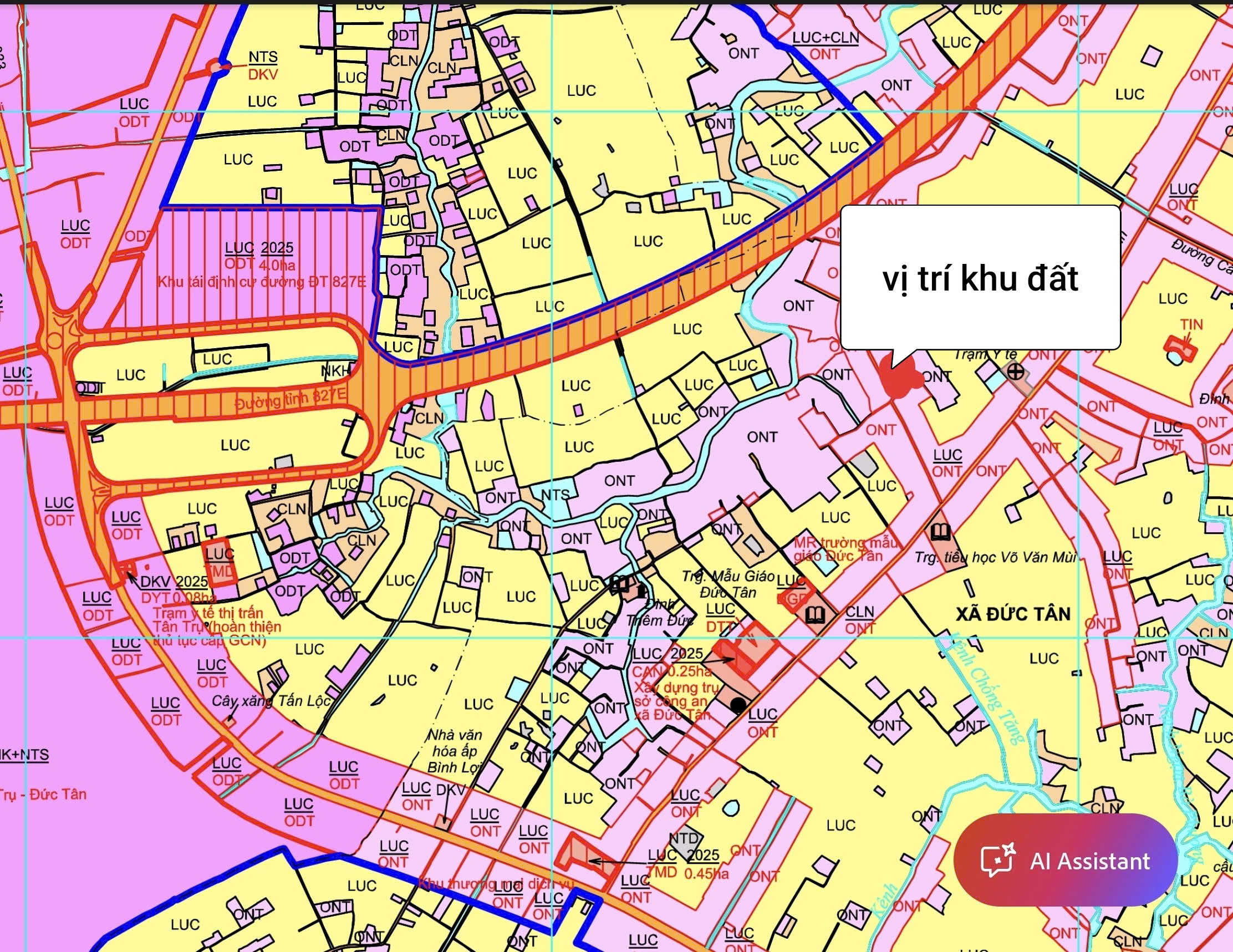Click the 'Trạm Y tế' label near the cross
Viewport: 1233px width, 952px height.
(985, 354)
